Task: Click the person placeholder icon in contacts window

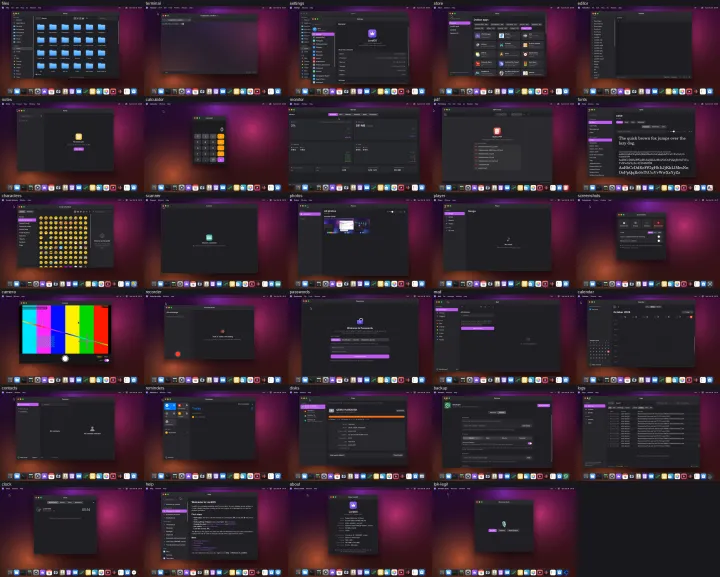Action: pyautogui.click(x=92, y=429)
